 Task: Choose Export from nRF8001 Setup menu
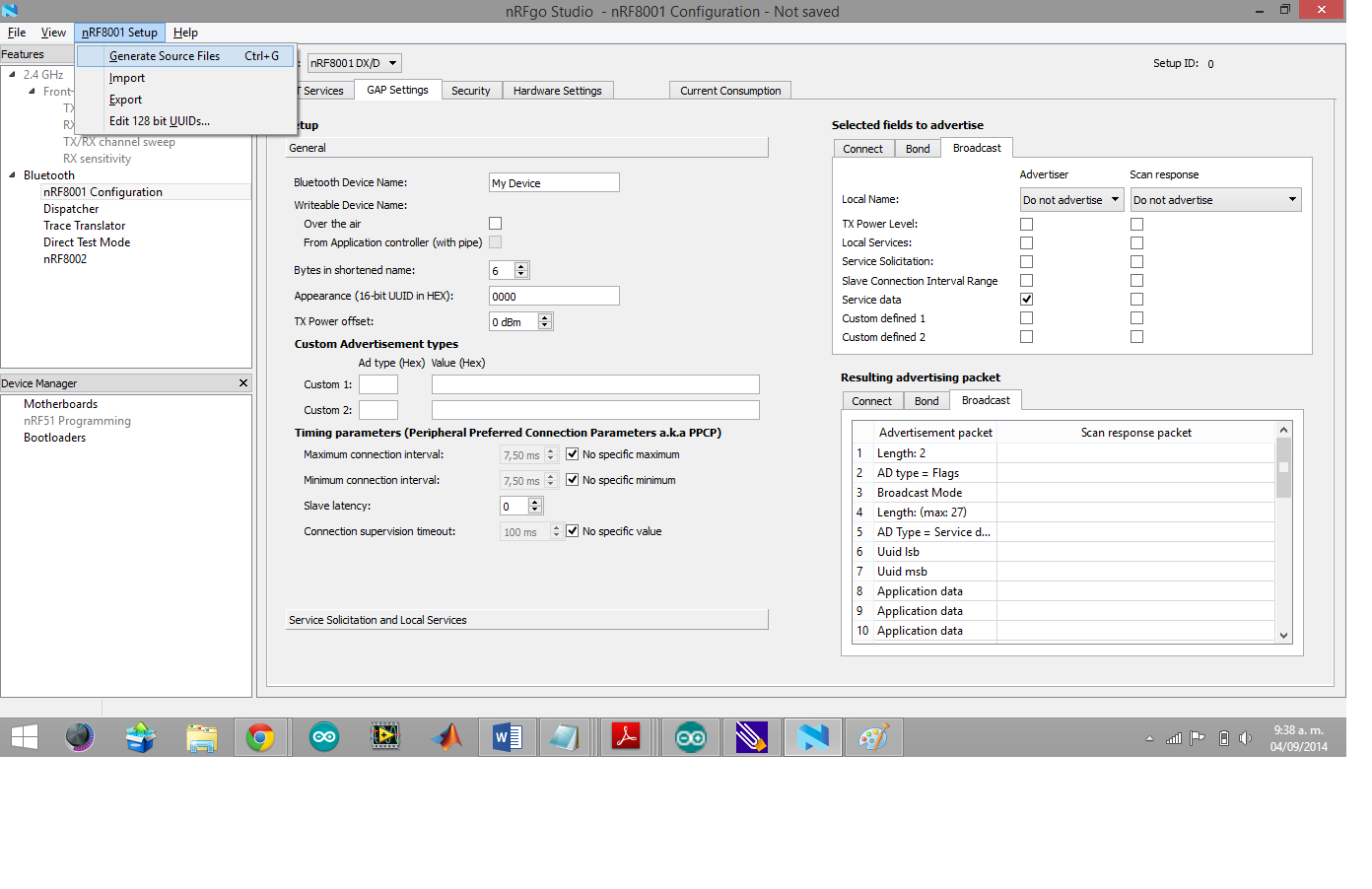click(x=186, y=100)
